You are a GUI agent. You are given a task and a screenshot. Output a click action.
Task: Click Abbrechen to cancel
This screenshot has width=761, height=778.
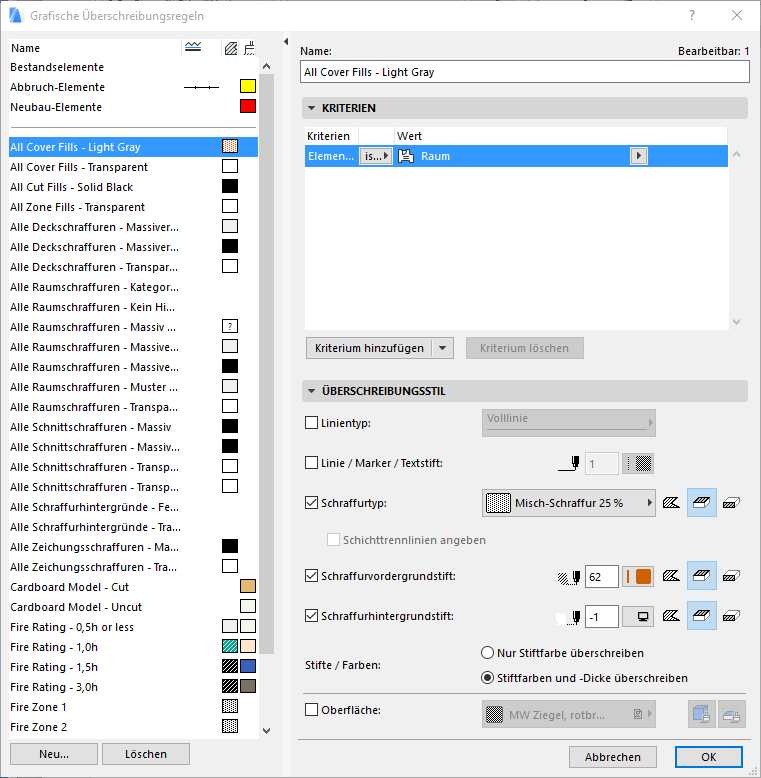(x=613, y=757)
